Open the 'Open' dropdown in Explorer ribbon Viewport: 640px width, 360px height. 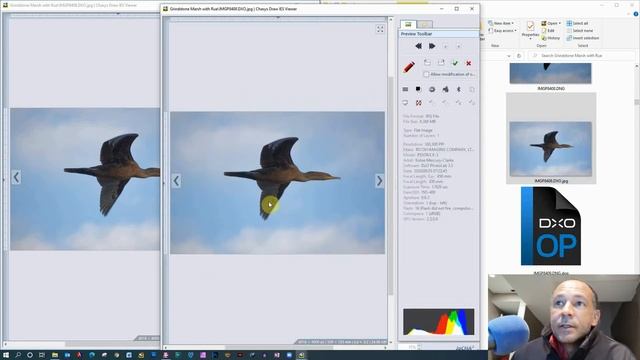551,23
